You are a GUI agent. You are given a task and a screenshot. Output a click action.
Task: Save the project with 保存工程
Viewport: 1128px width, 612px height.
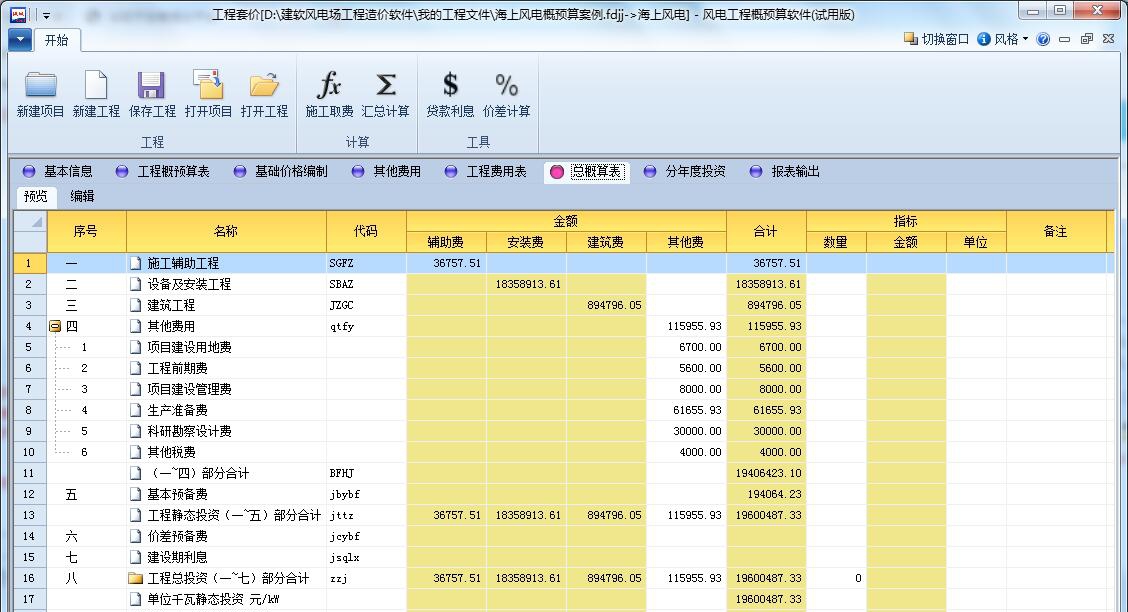(152, 86)
